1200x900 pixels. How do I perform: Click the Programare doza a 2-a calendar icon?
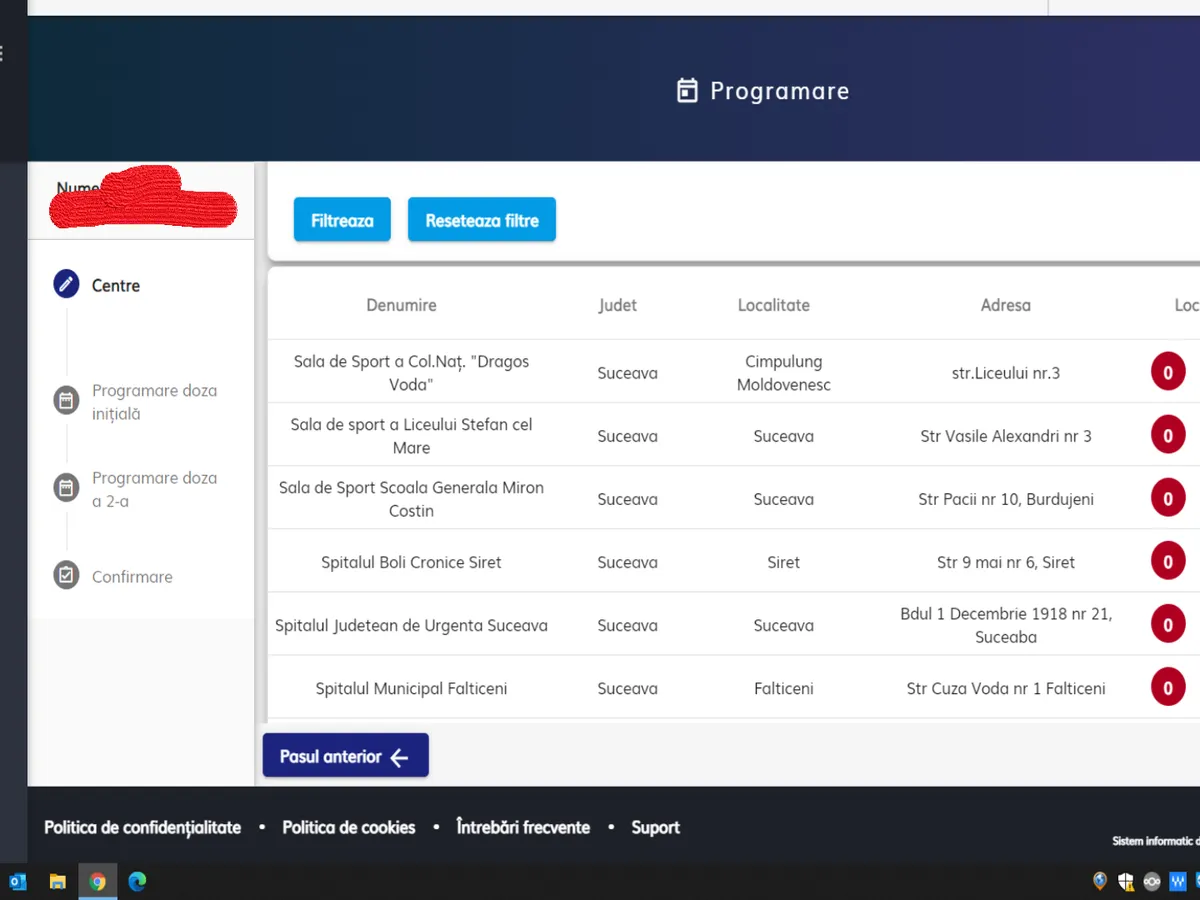point(66,488)
